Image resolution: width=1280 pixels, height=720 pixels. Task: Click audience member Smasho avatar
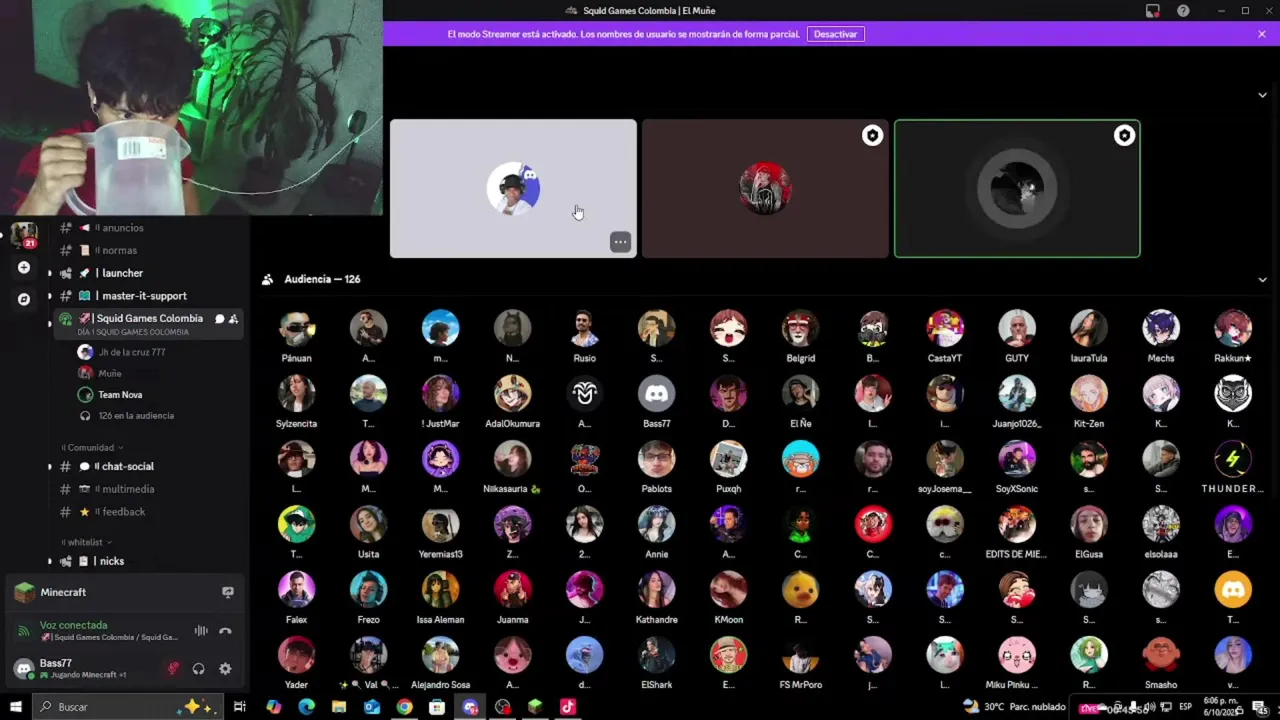(1161, 656)
